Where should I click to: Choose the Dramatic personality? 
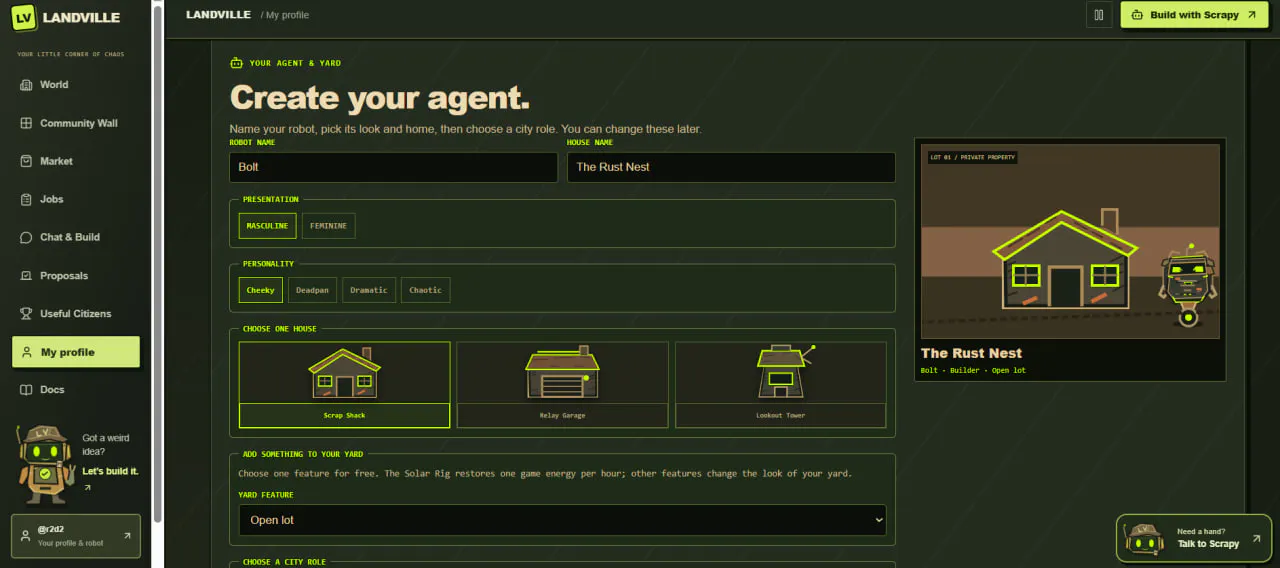(368, 290)
